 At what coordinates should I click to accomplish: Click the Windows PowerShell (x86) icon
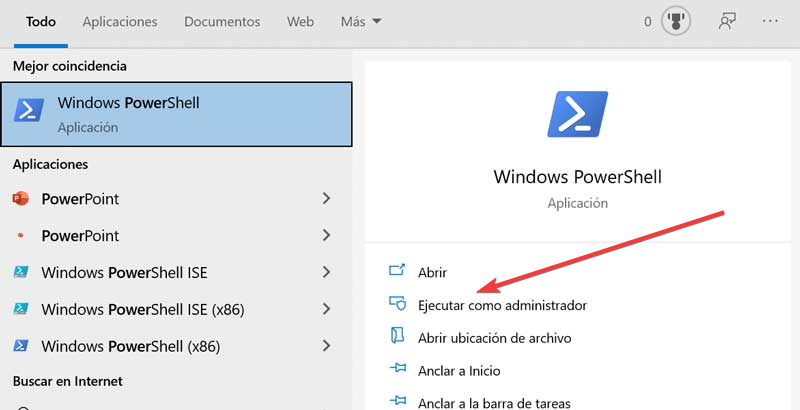[x=20, y=346]
